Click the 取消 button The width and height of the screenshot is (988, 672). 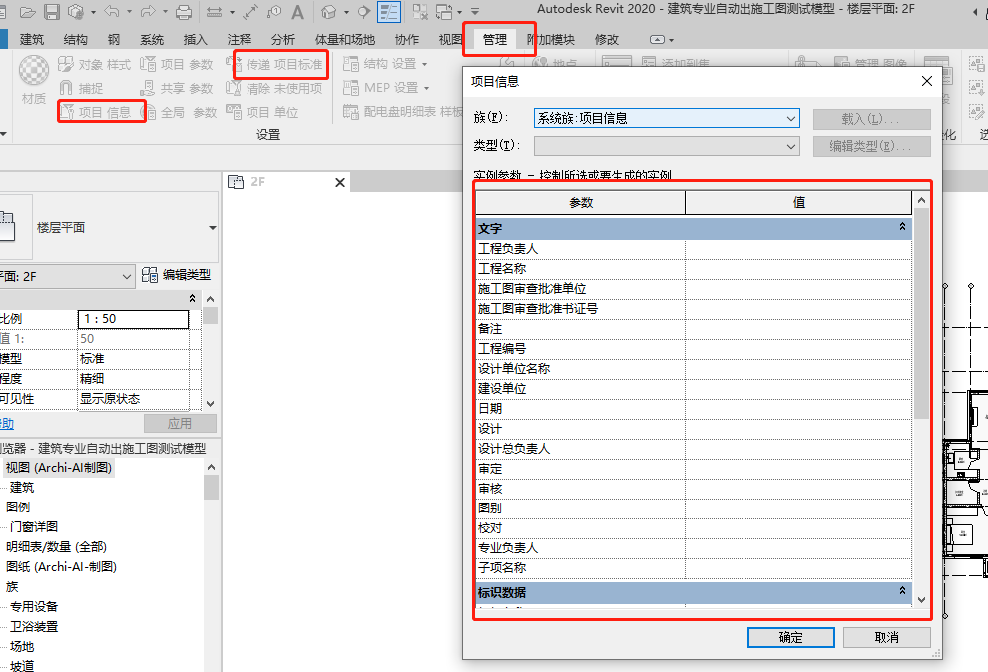click(886, 637)
